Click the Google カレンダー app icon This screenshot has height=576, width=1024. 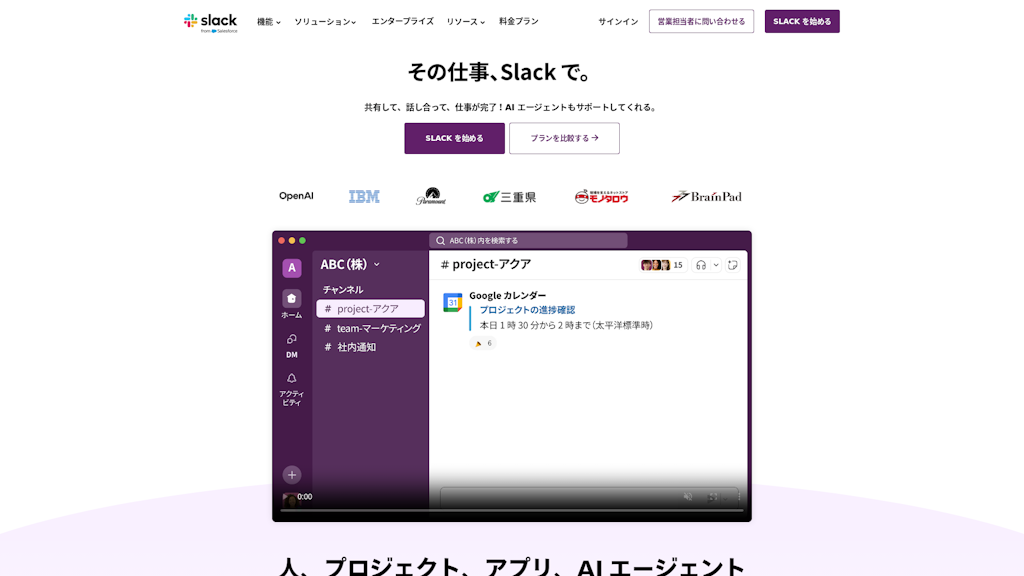453,302
